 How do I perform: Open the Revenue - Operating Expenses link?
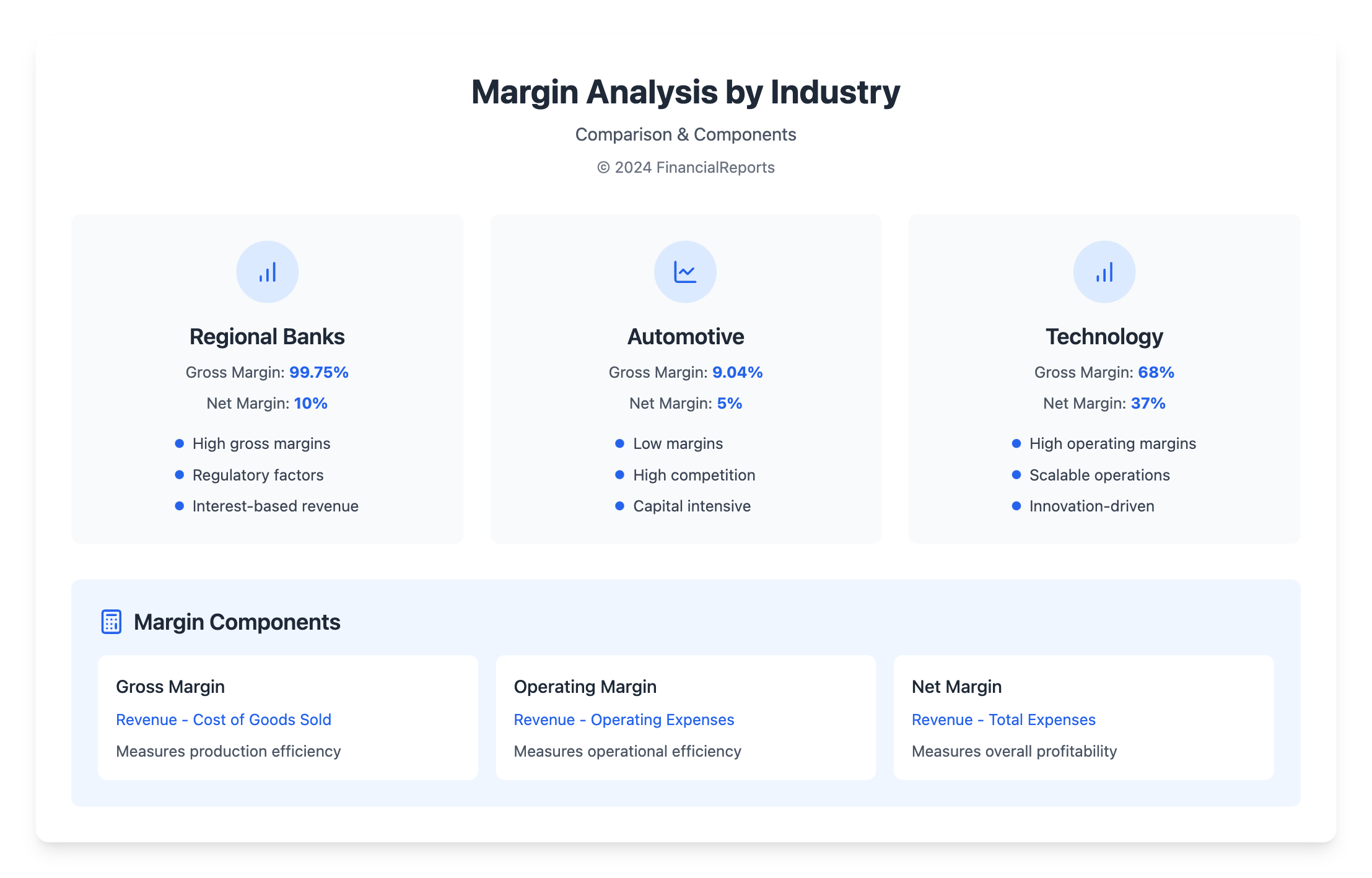click(624, 719)
